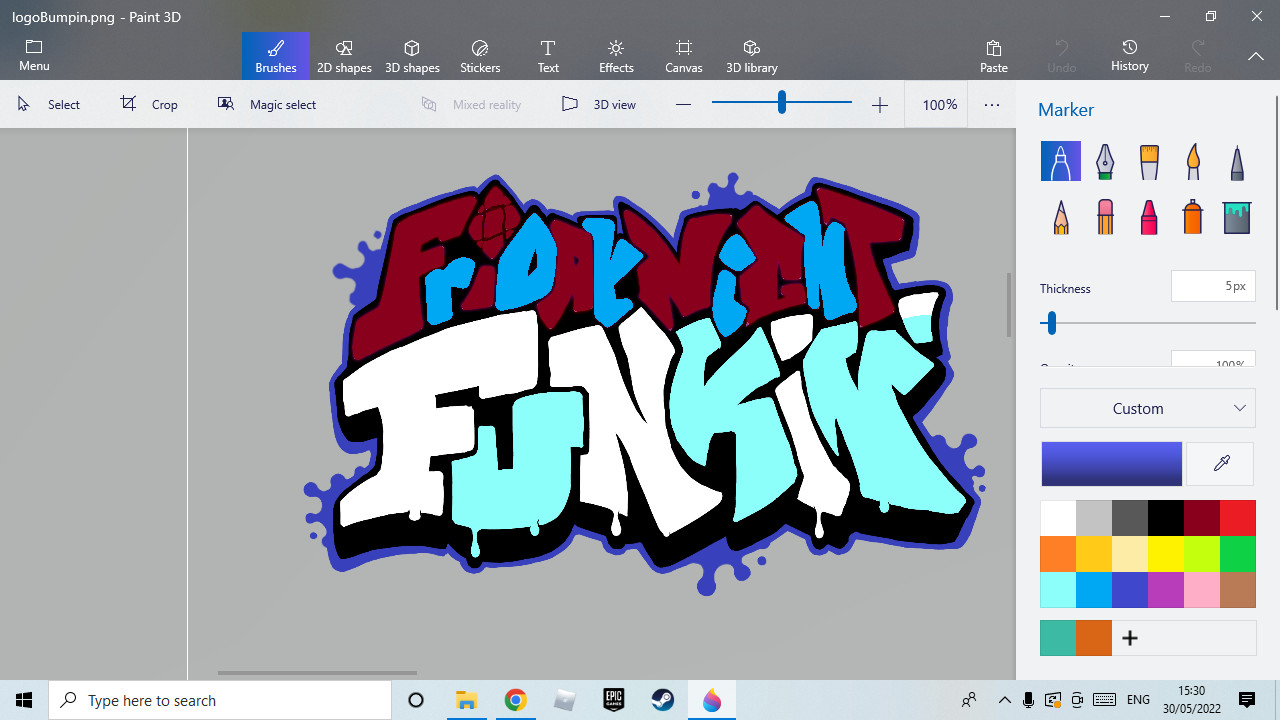
Task: Click the canvas horizontal scrollbar
Action: coord(317,673)
